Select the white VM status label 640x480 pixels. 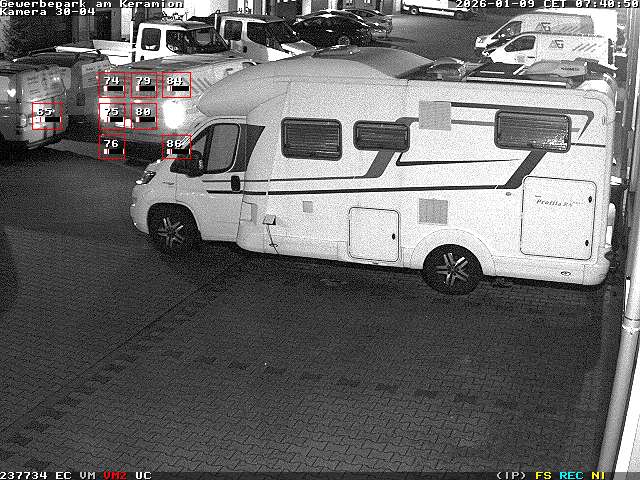click(88, 475)
